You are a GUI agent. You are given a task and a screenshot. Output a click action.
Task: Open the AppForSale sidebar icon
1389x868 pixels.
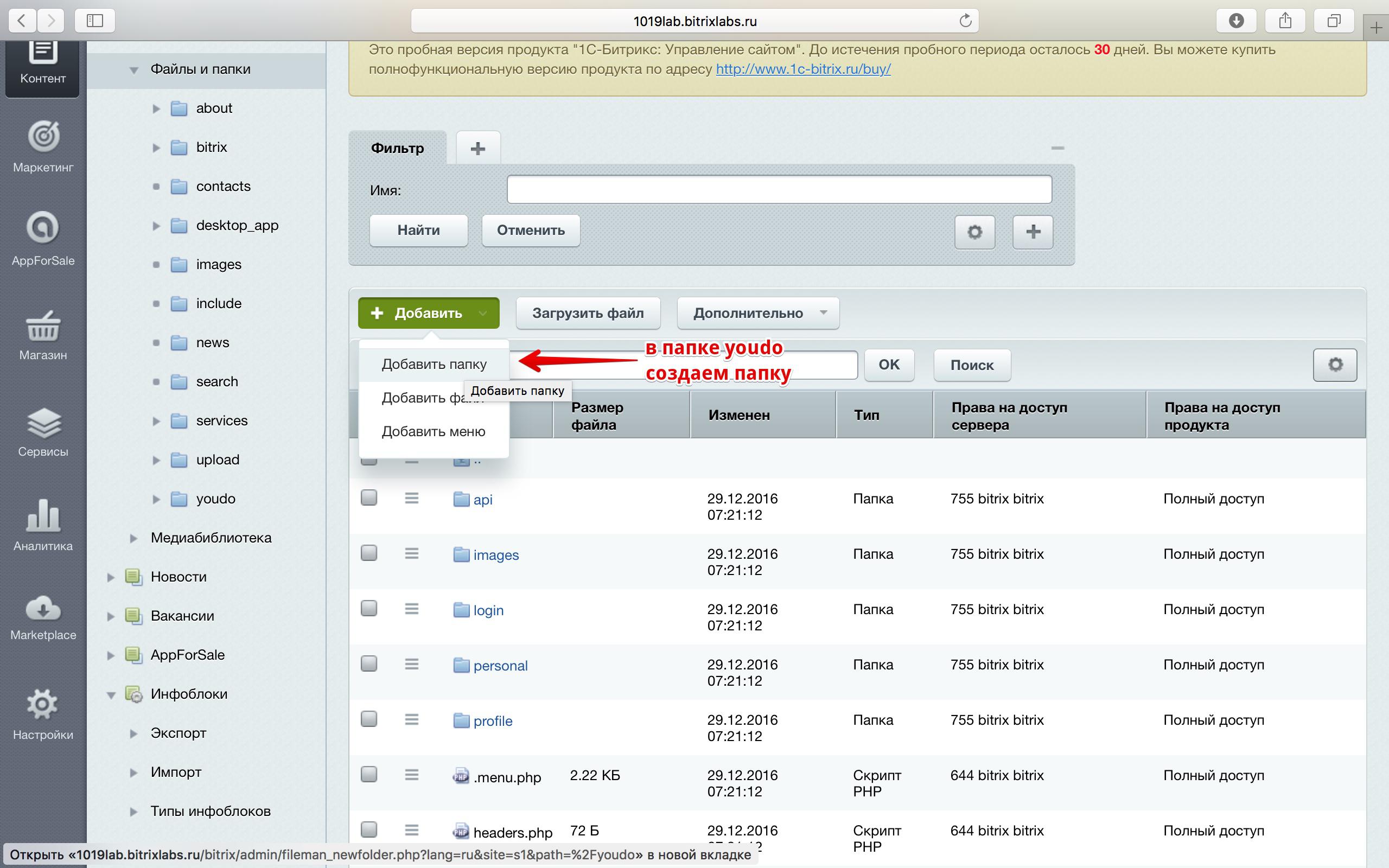[x=43, y=227]
